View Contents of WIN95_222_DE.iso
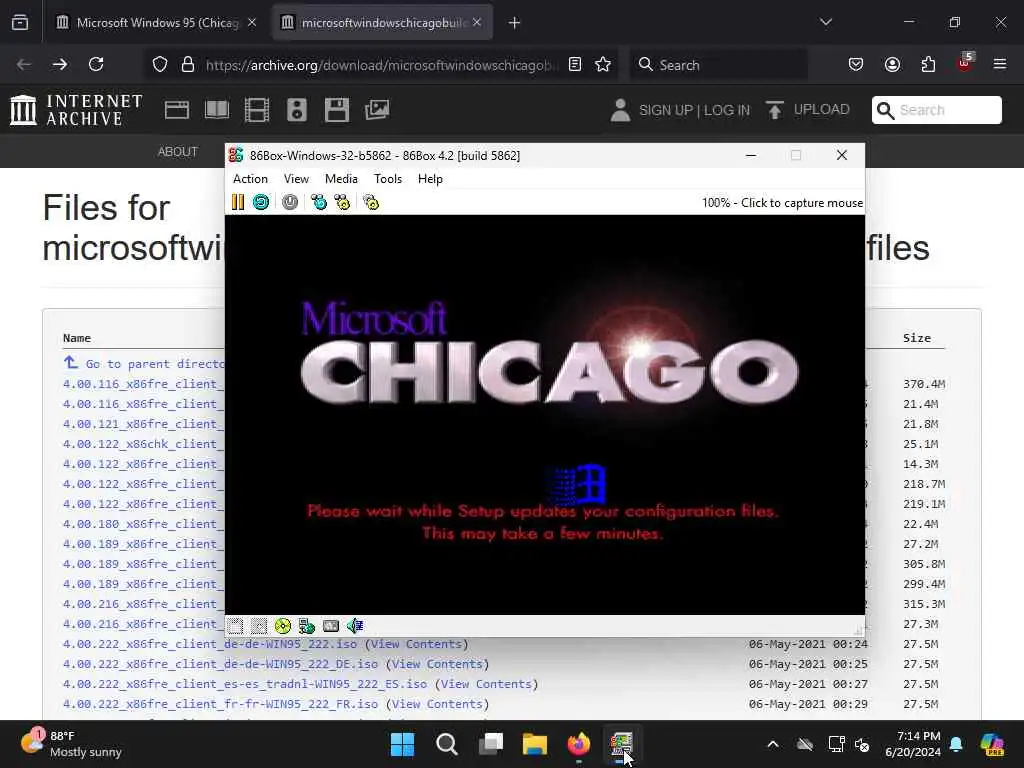The image size is (1024, 768). pyautogui.click(x=438, y=664)
